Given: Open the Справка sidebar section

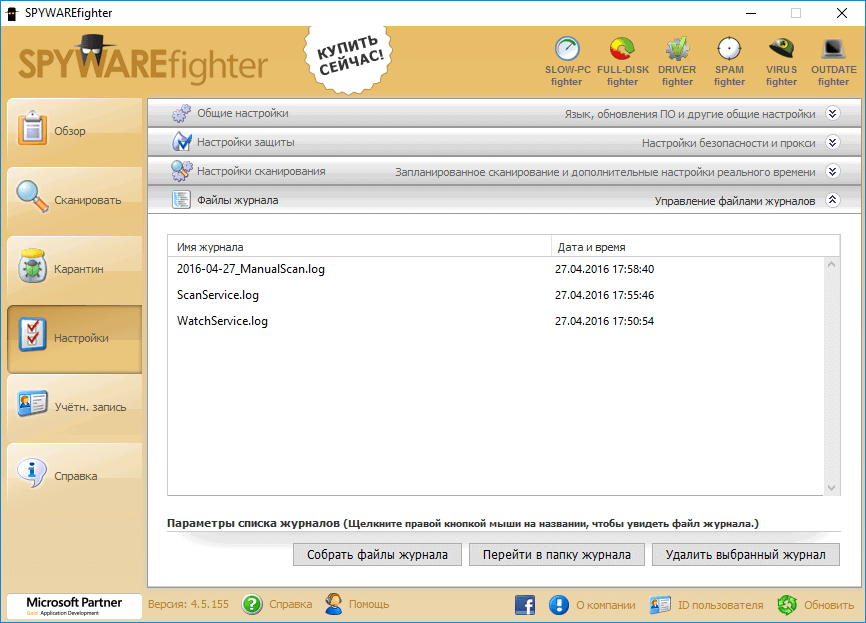Looking at the screenshot, I should [x=75, y=476].
